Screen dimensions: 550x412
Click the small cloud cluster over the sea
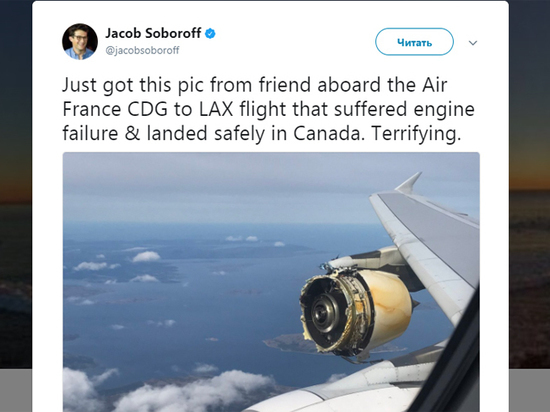tap(146, 257)
